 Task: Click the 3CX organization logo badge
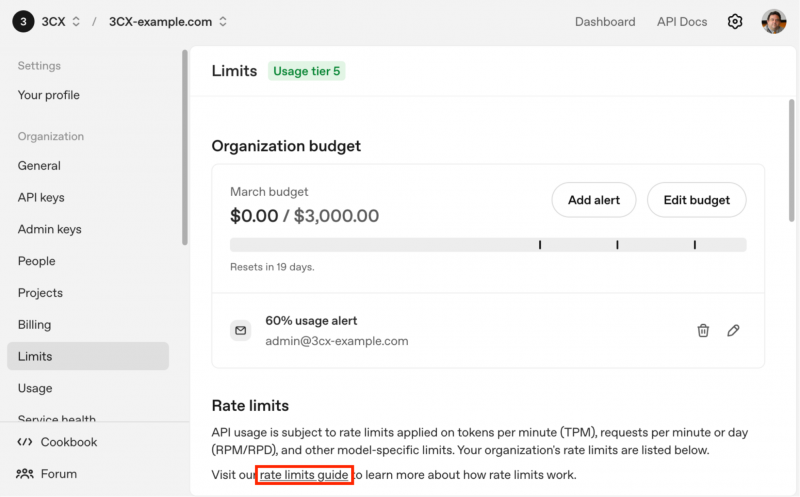pos(23,21)
